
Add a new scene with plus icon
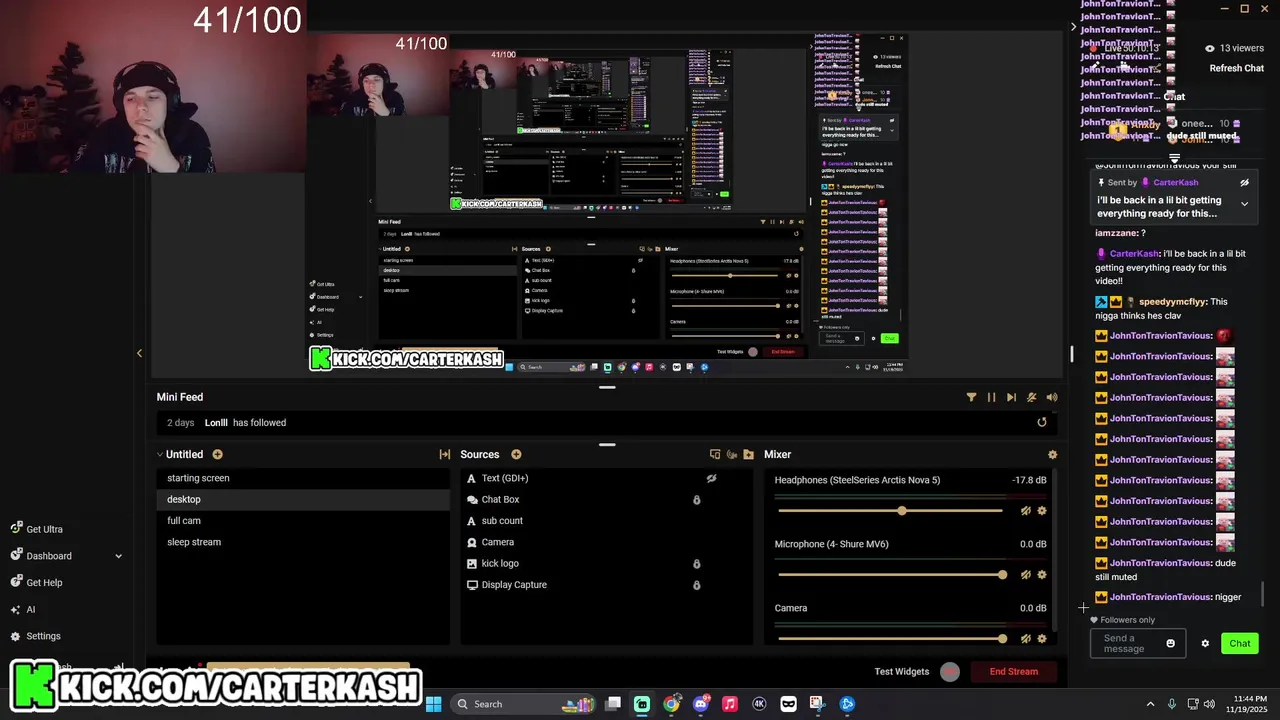217,454
